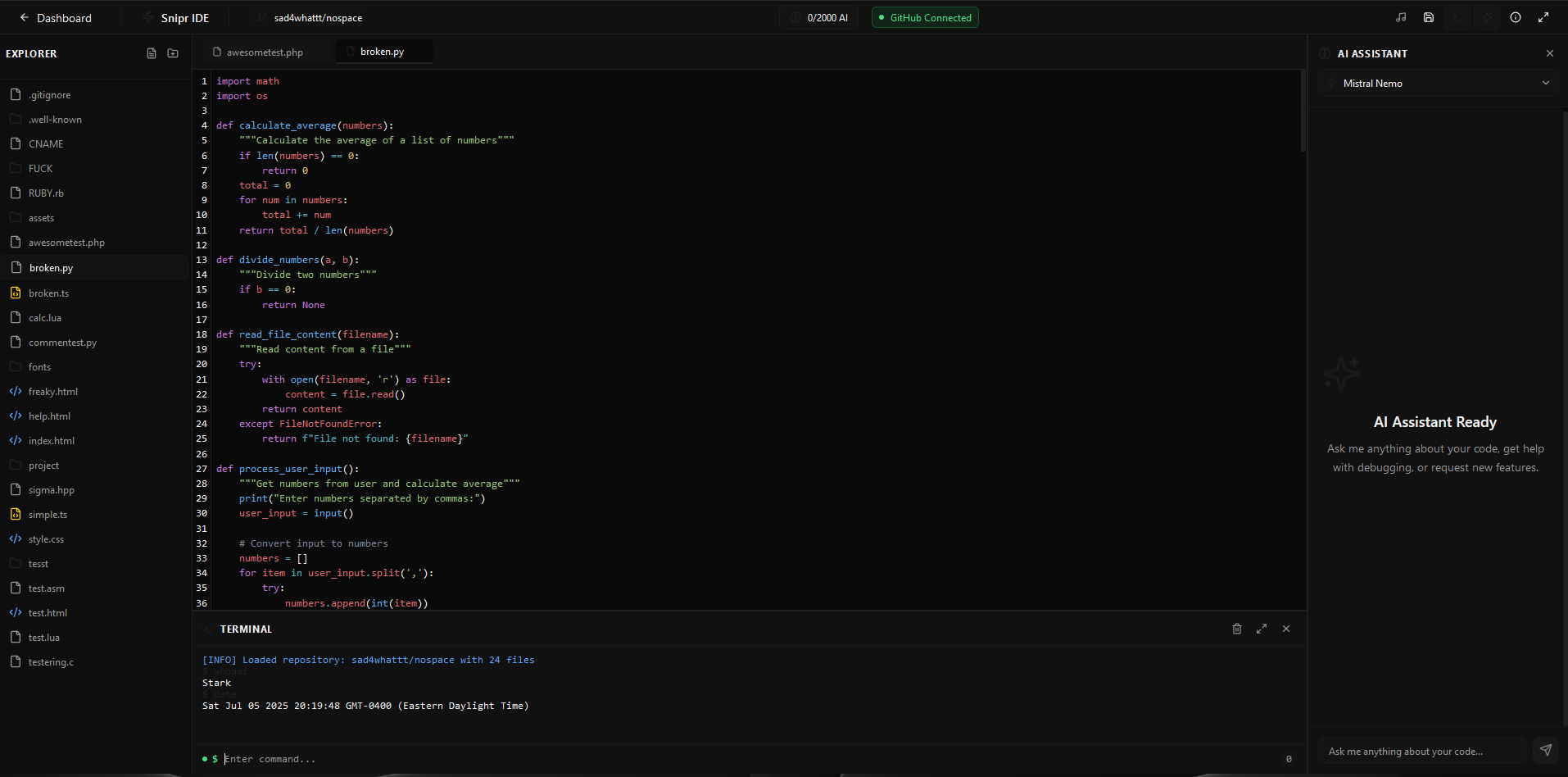
Task: Open the music player icon
Action: coord(1401,17)
